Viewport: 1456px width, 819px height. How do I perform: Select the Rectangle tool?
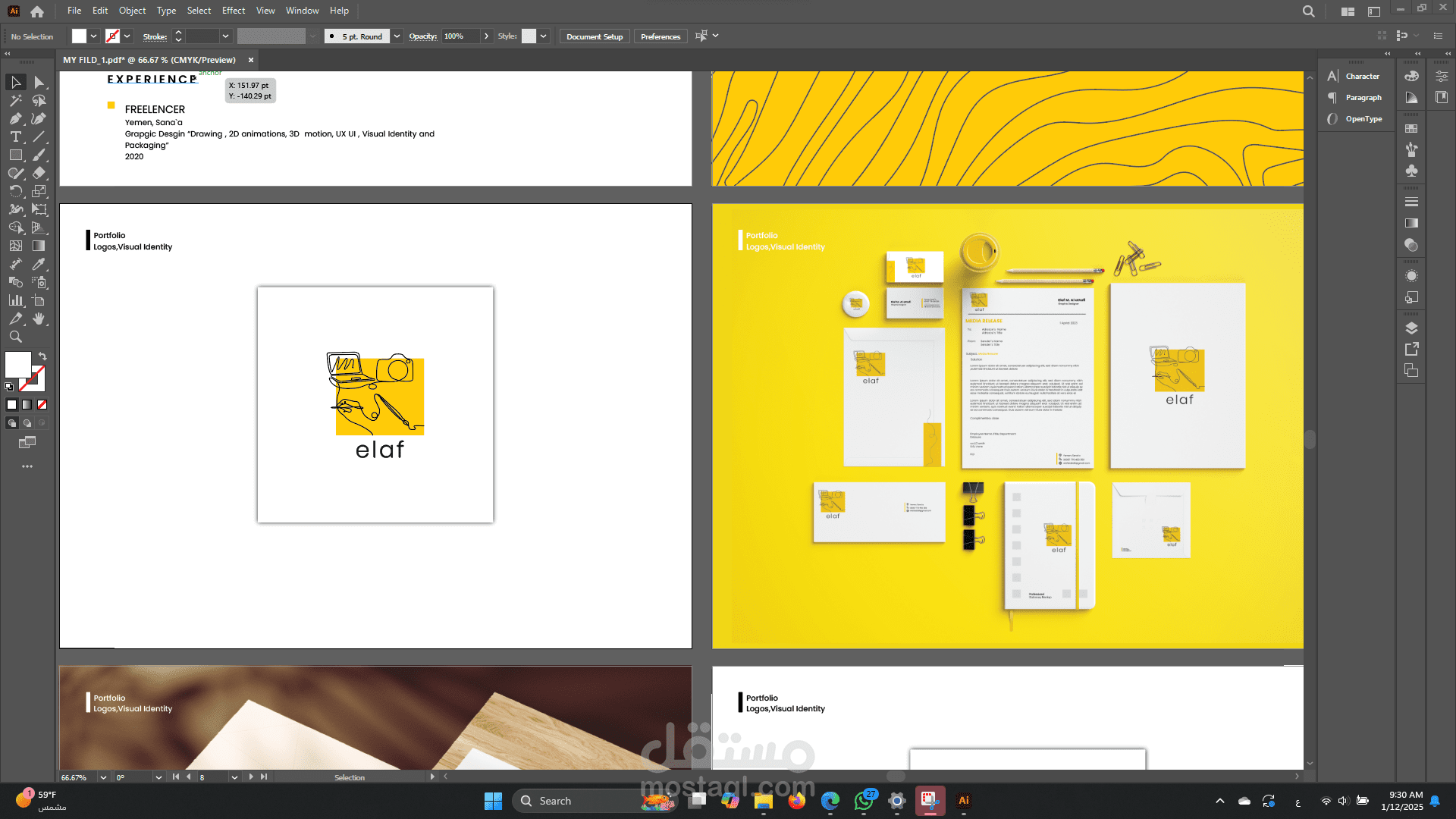tap(16, 155)
